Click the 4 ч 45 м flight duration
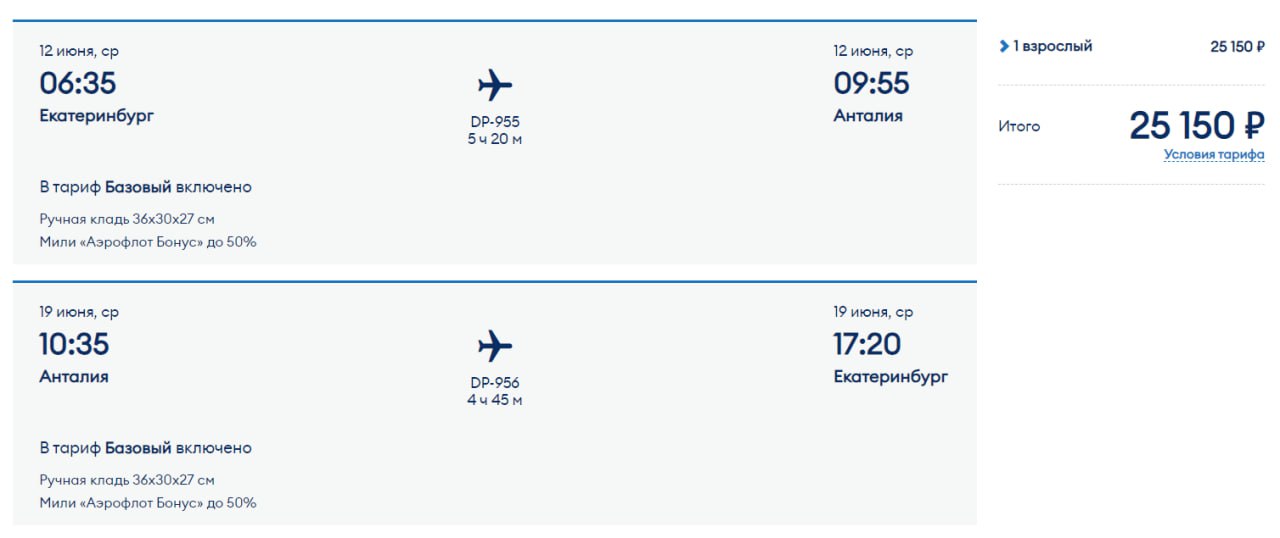 pyautogui.click(x=495, y=400)
